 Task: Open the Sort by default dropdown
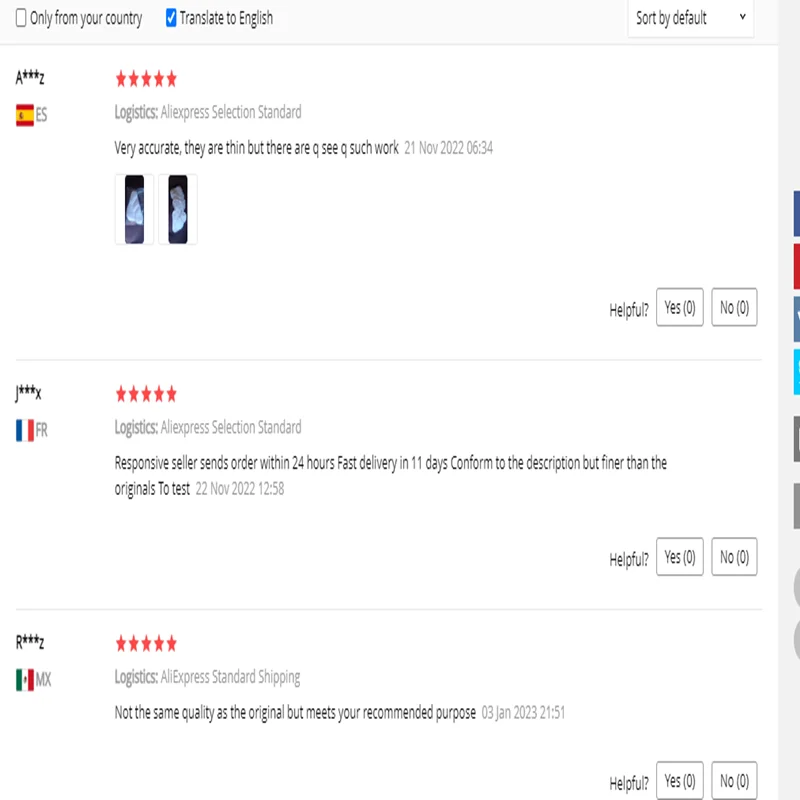[x=690, y=18]
